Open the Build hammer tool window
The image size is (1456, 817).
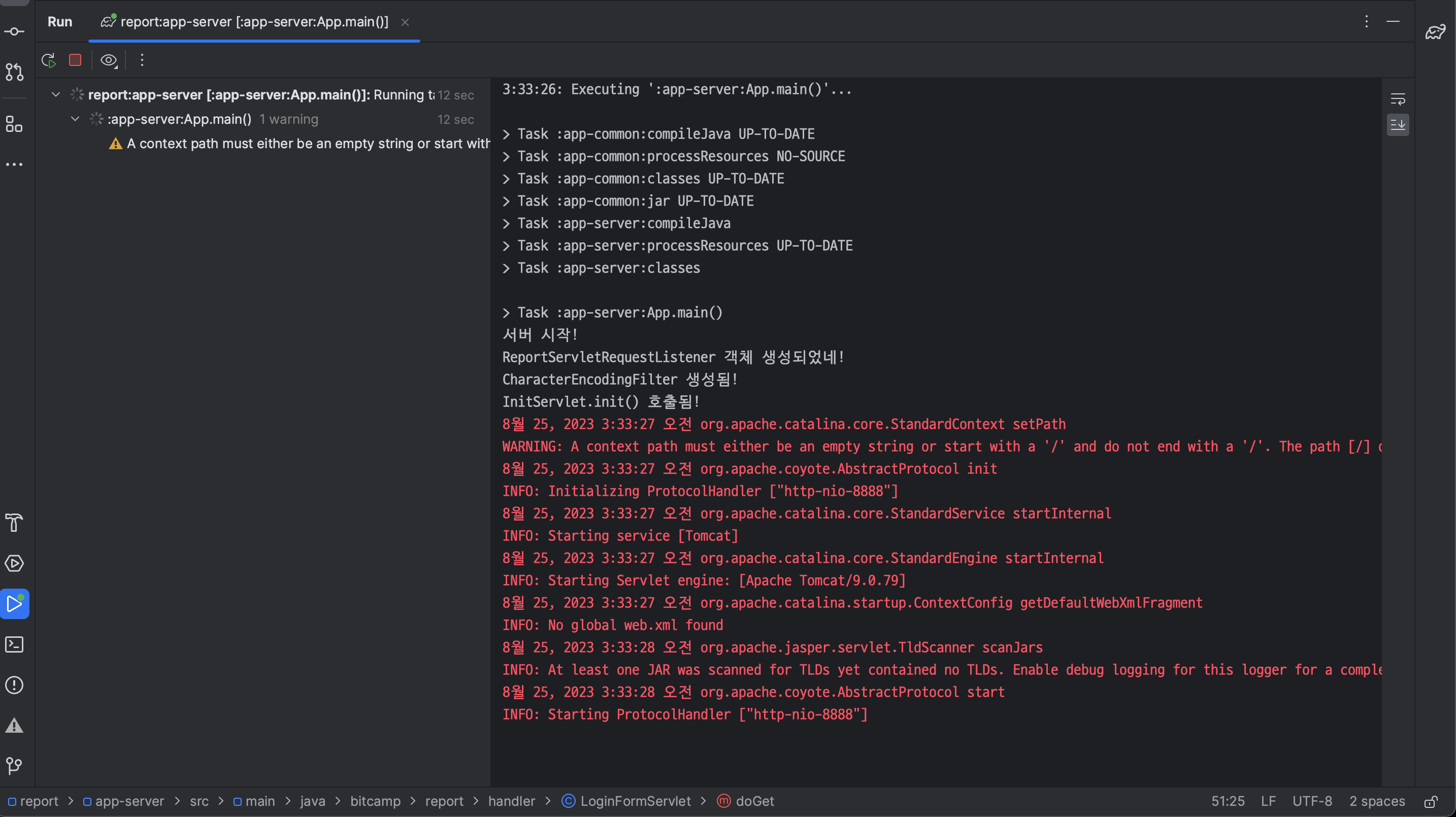pos(14,523)
